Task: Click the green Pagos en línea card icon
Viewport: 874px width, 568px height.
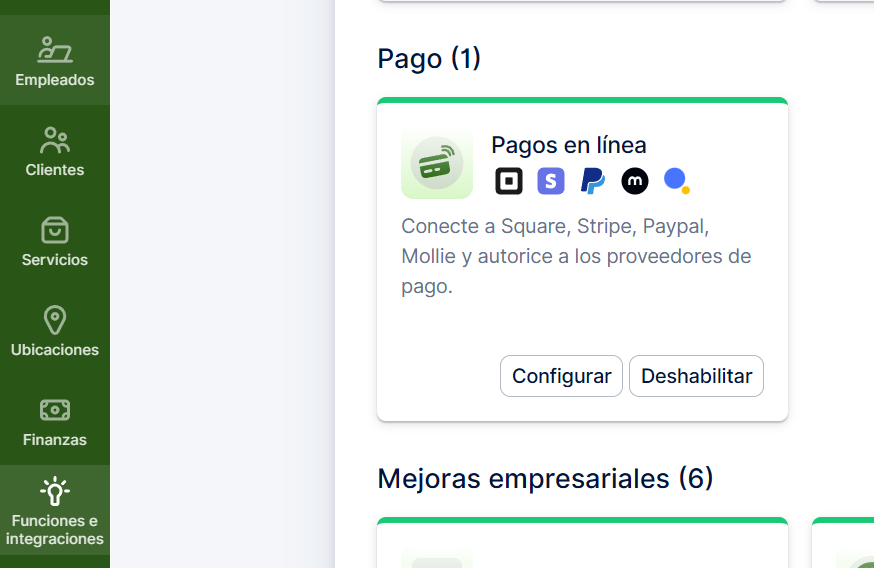Action: coord(437,163)
